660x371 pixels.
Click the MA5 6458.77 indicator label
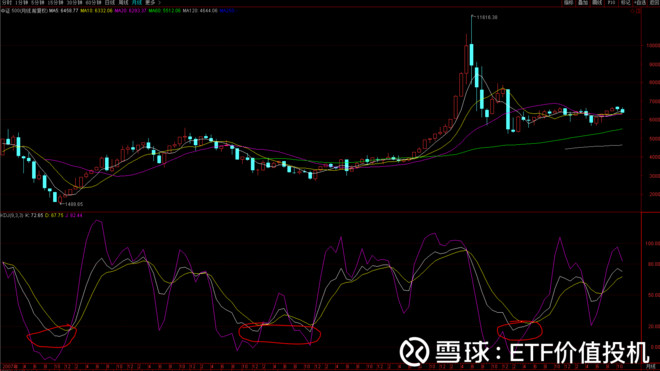click(x=64, y=11)
